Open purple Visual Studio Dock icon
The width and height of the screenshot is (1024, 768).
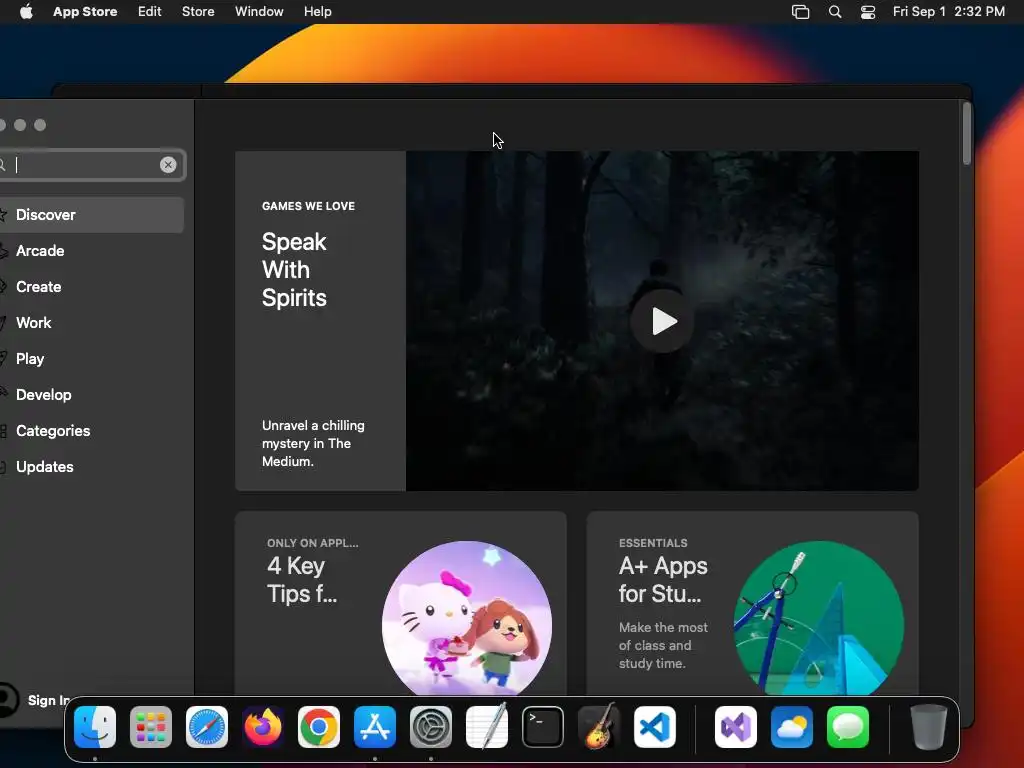click(x=736, y=727)
